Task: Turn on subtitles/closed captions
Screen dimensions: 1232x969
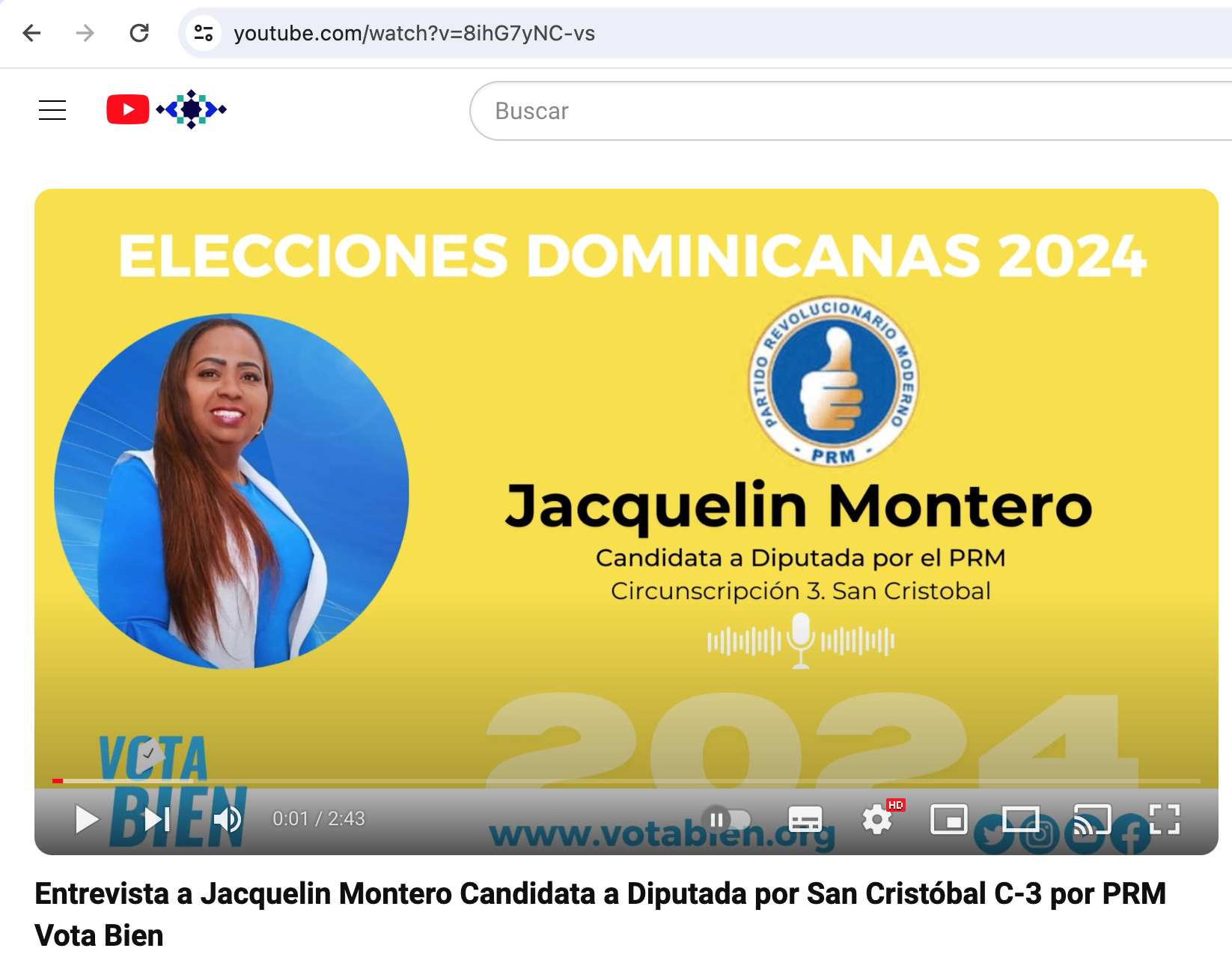Action: [x=805, y=819]
